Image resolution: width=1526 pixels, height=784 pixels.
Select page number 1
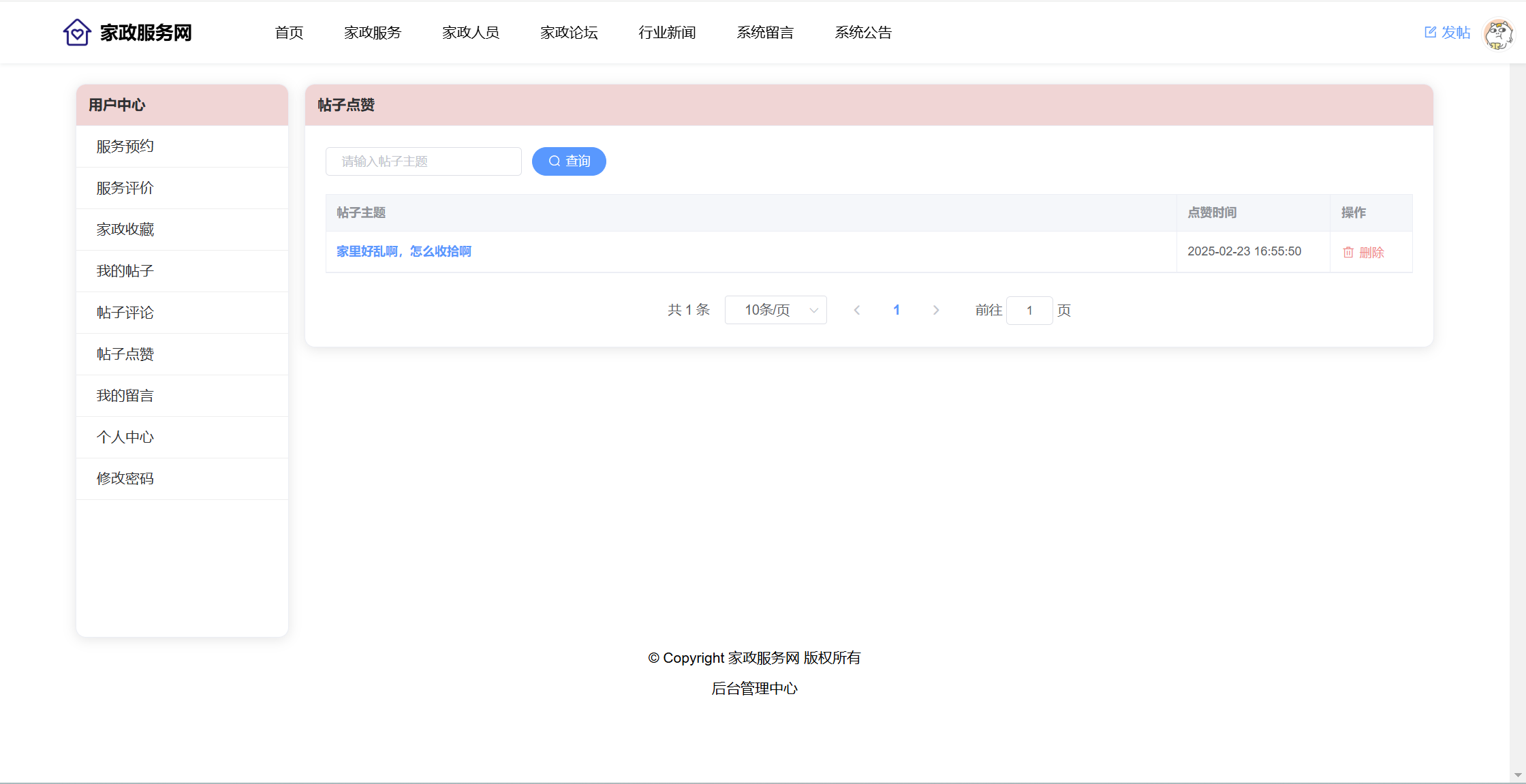click(x=897, y=310)
